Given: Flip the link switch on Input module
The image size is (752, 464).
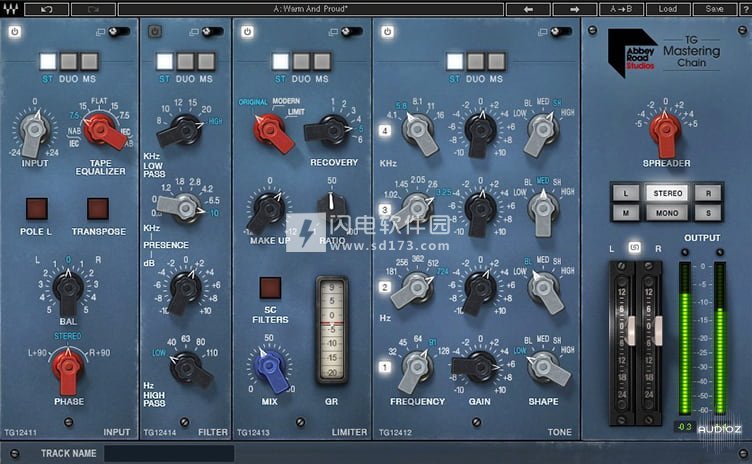Looking at the screenshot, I should pyautogui.click(x=118, y=32).
